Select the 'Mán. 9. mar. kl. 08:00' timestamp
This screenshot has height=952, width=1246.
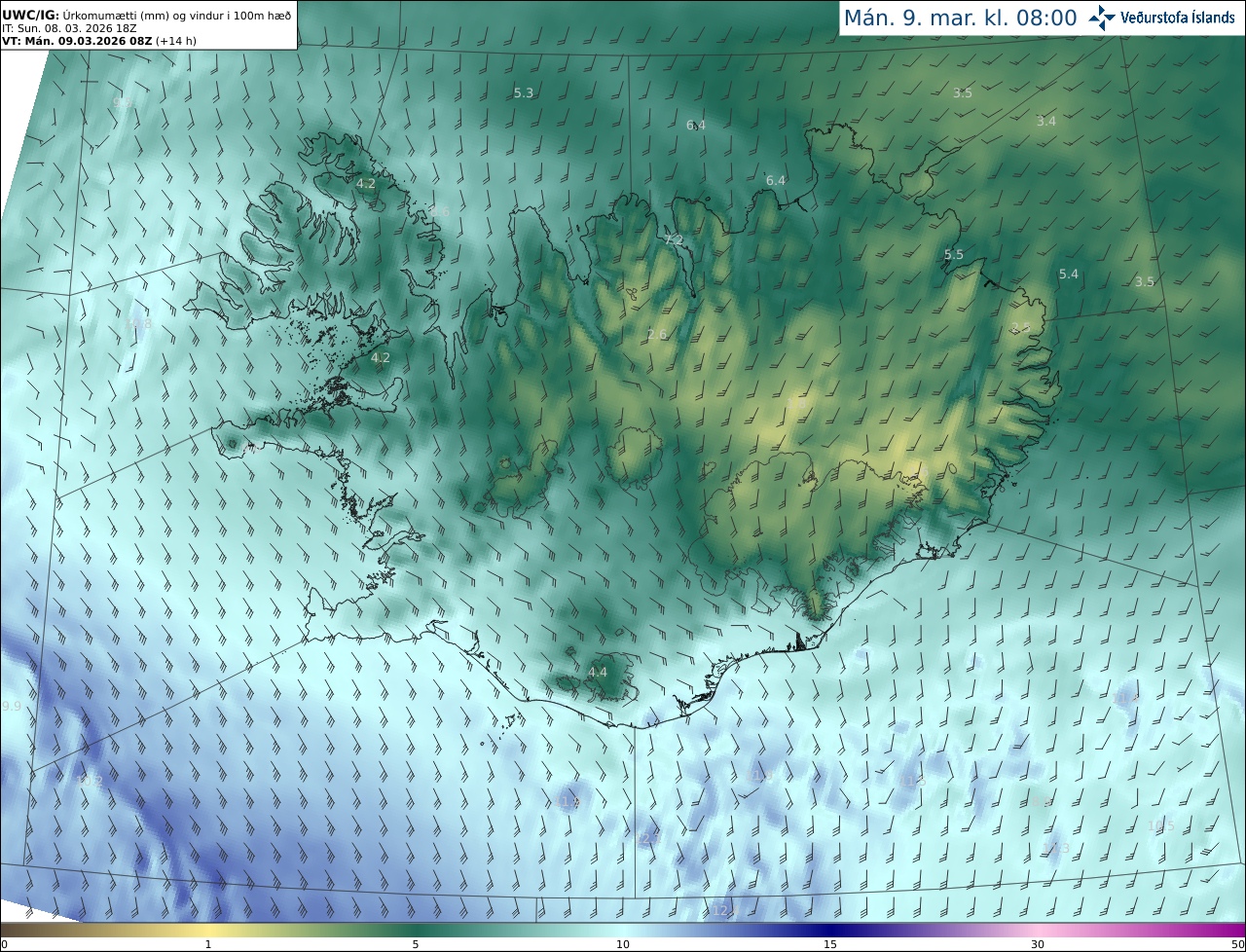tap(960, 18)
